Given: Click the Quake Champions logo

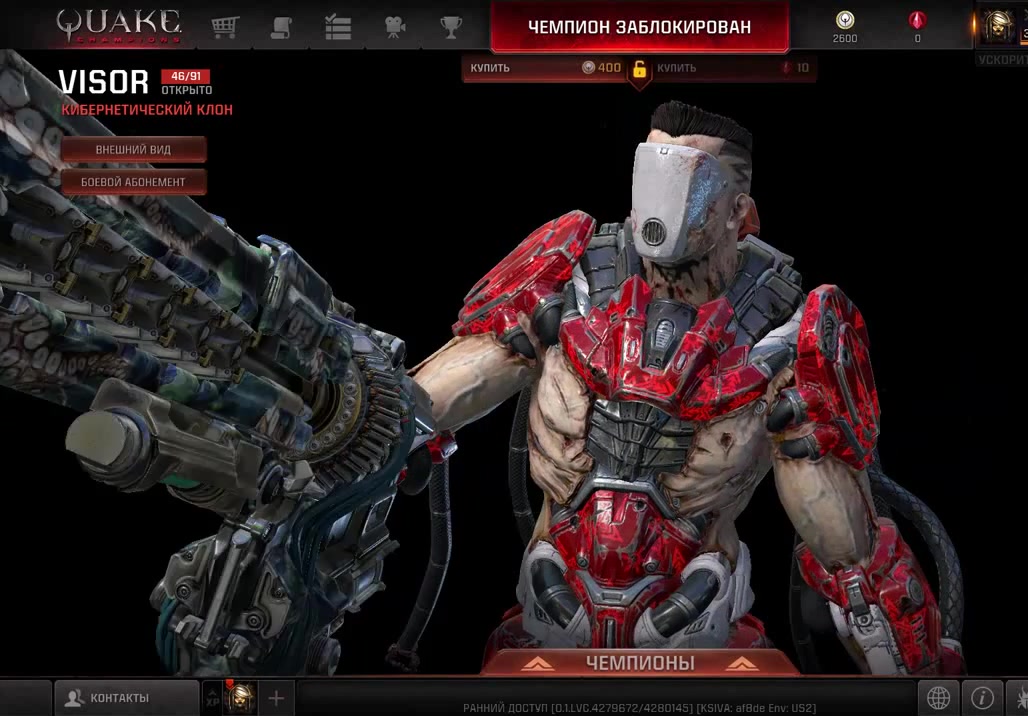Looking at the screenshot, I should click(118, 24).
